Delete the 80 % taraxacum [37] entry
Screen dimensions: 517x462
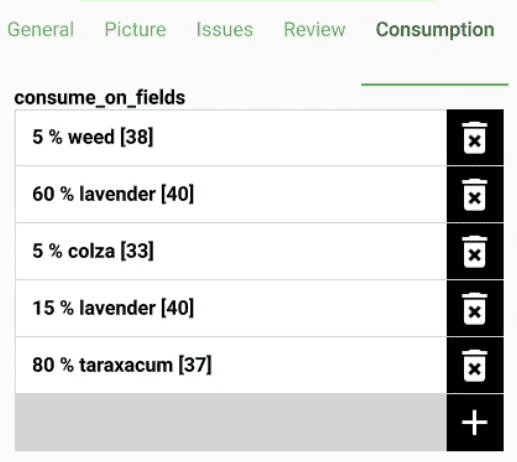(x=475, y=365)
